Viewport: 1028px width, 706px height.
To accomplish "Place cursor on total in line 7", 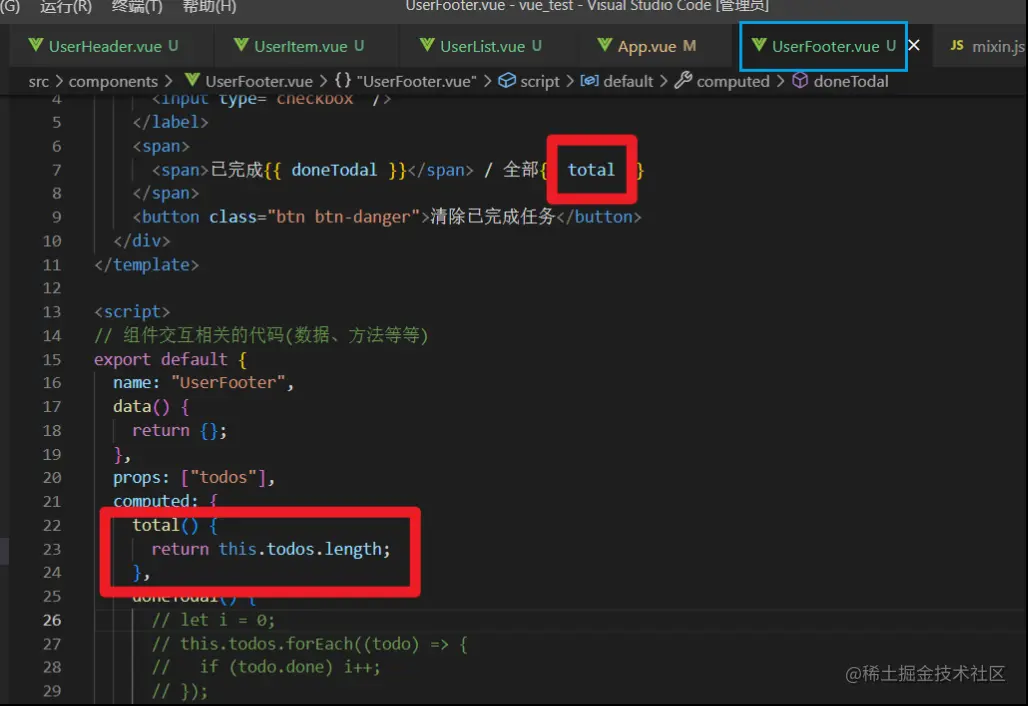I will pyautogui.click(x=591, y=170).
